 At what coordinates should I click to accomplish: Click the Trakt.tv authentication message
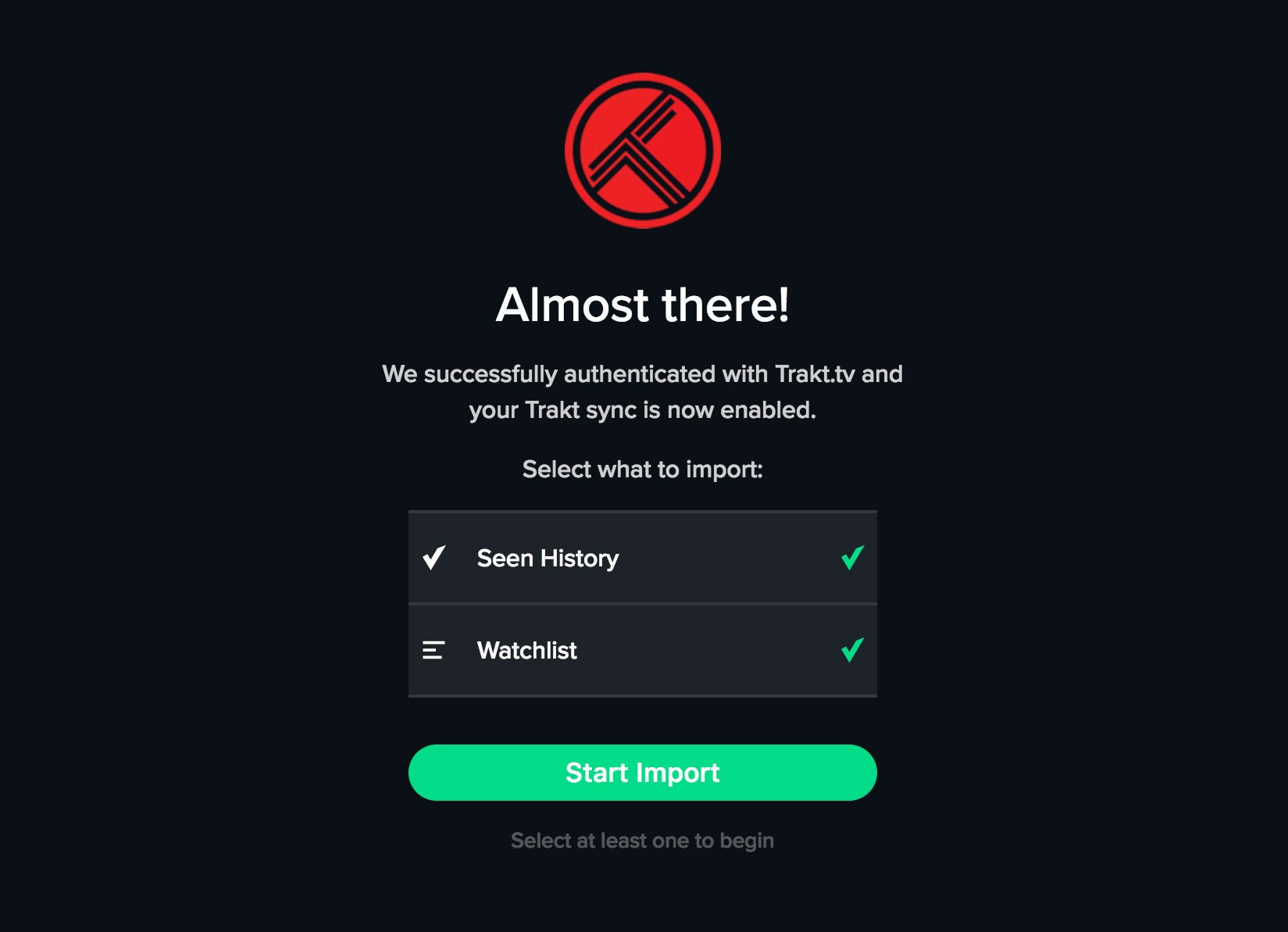pyautogui.click(x=642, y=391)
